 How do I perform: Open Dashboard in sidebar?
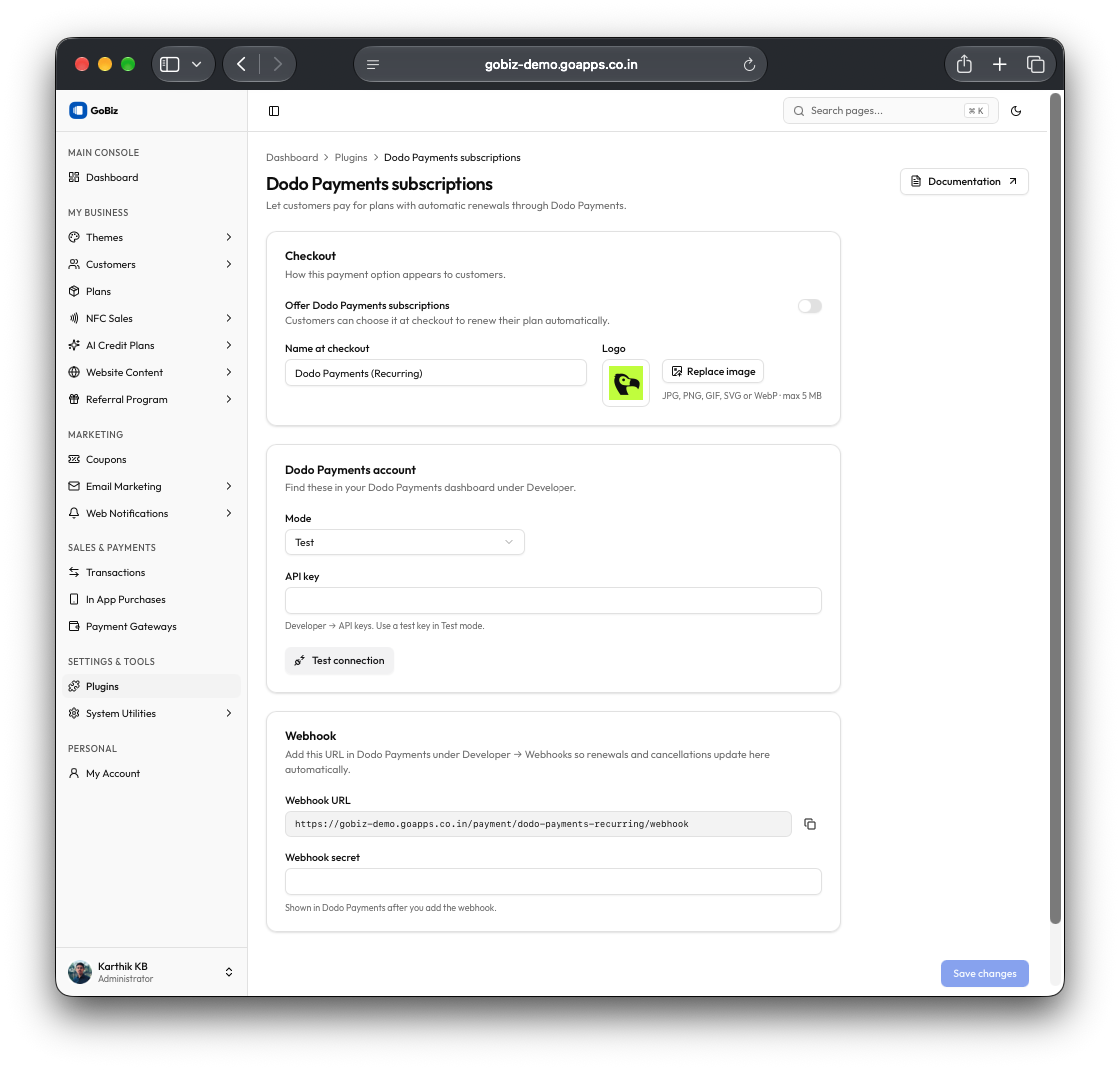click(x=152, y=177)
